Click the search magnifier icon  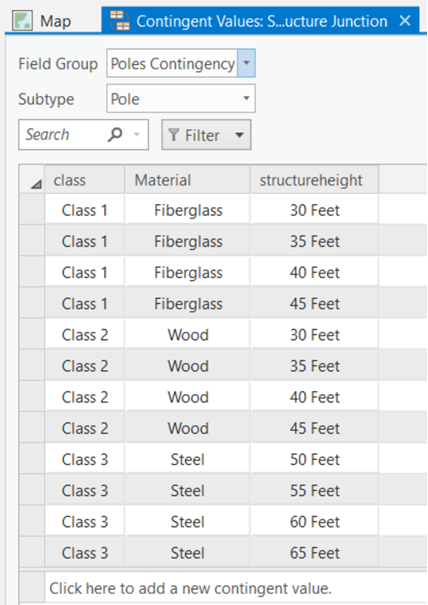click(115, 135)
